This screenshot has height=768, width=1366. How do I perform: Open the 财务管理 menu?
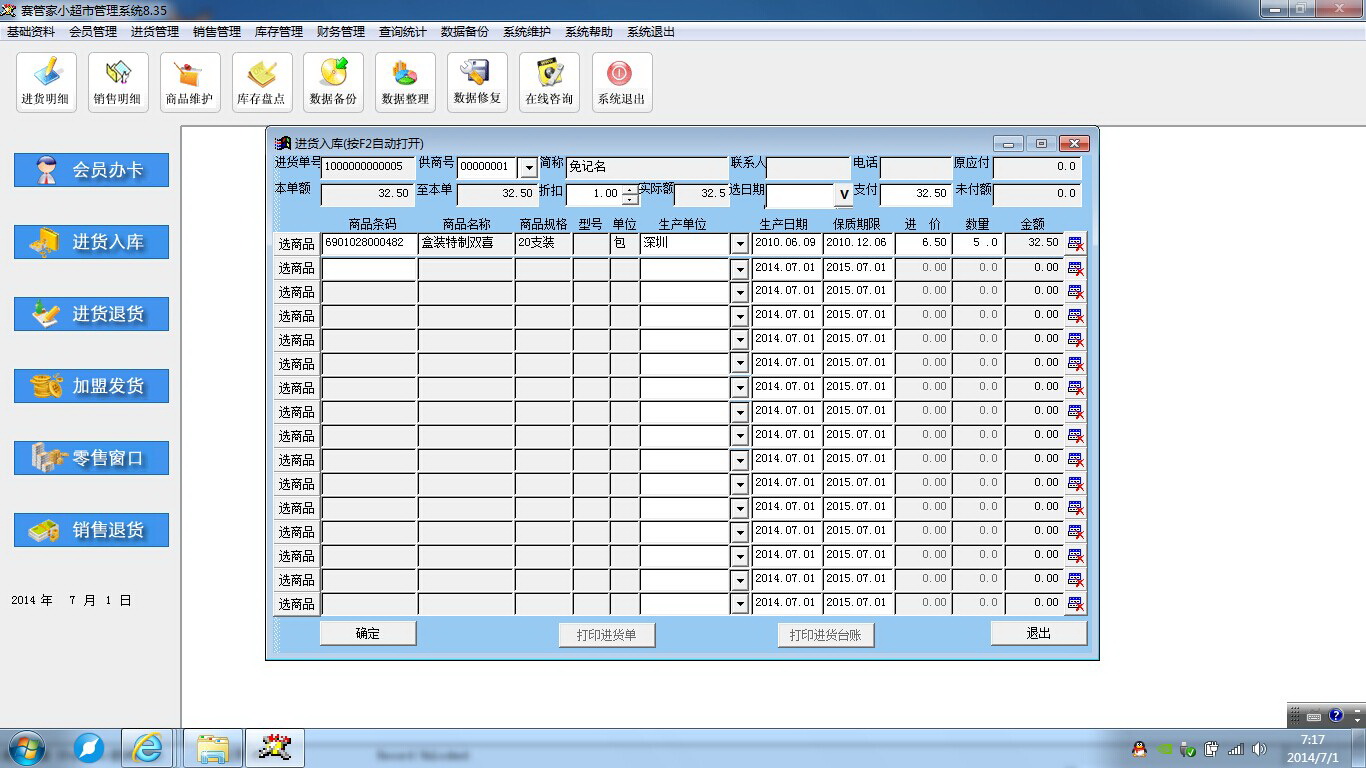coord(341,32)
